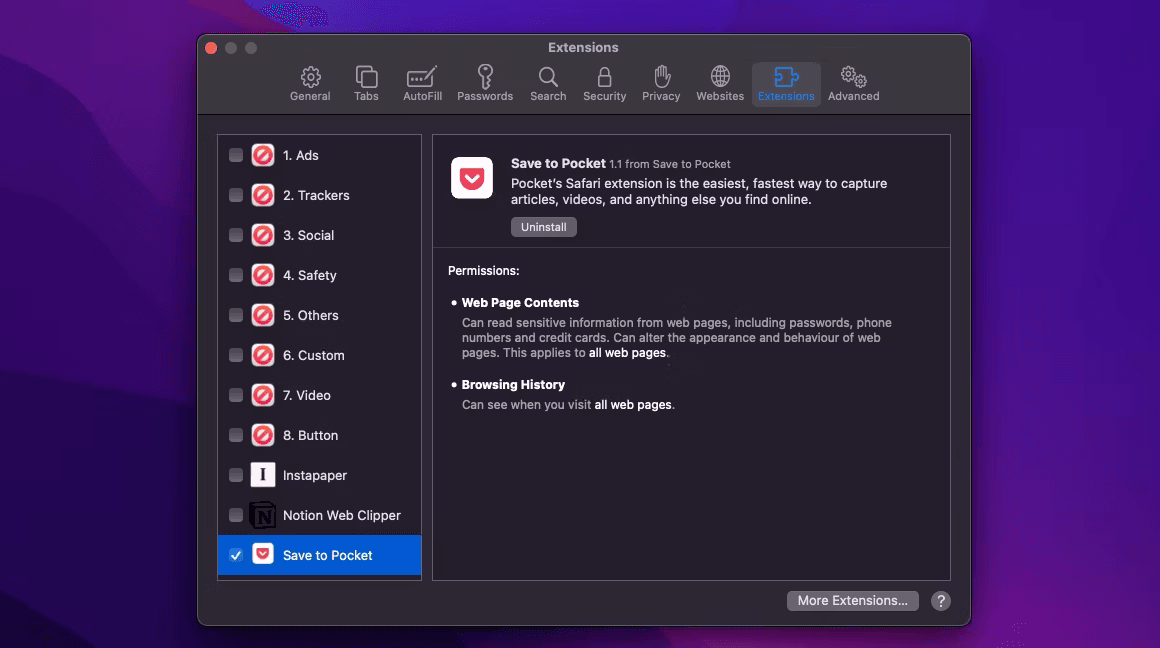Open AutoFill preferences
This screenshot has height=648, width=1160.
pos(422,84)
